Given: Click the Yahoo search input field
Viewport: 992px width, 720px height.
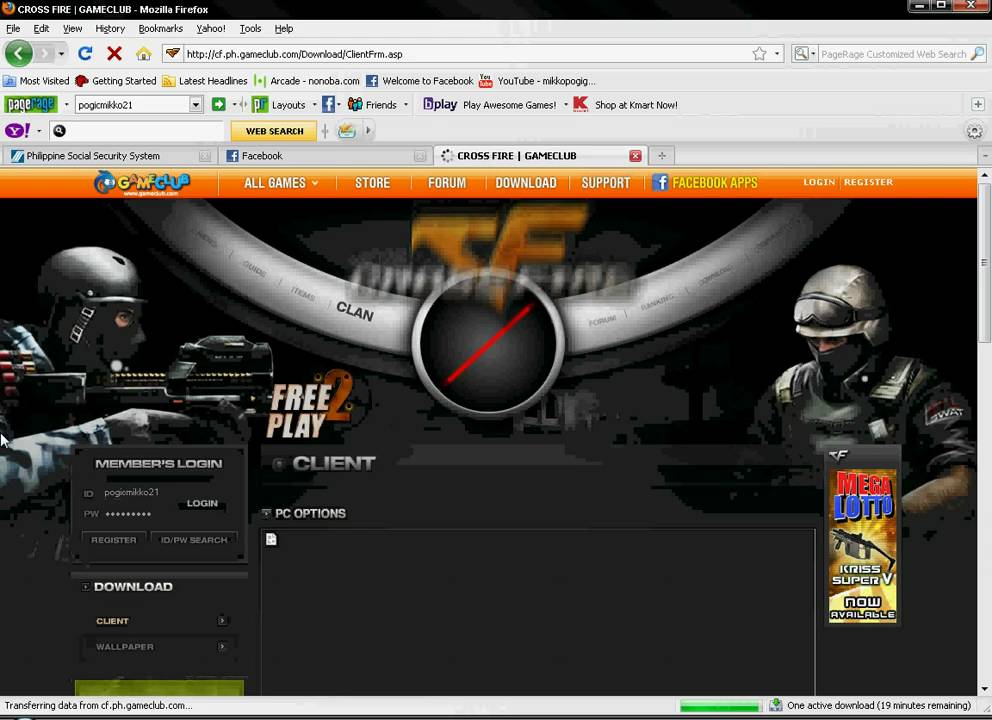Looking at the screenshot, I should pos(146,131).
